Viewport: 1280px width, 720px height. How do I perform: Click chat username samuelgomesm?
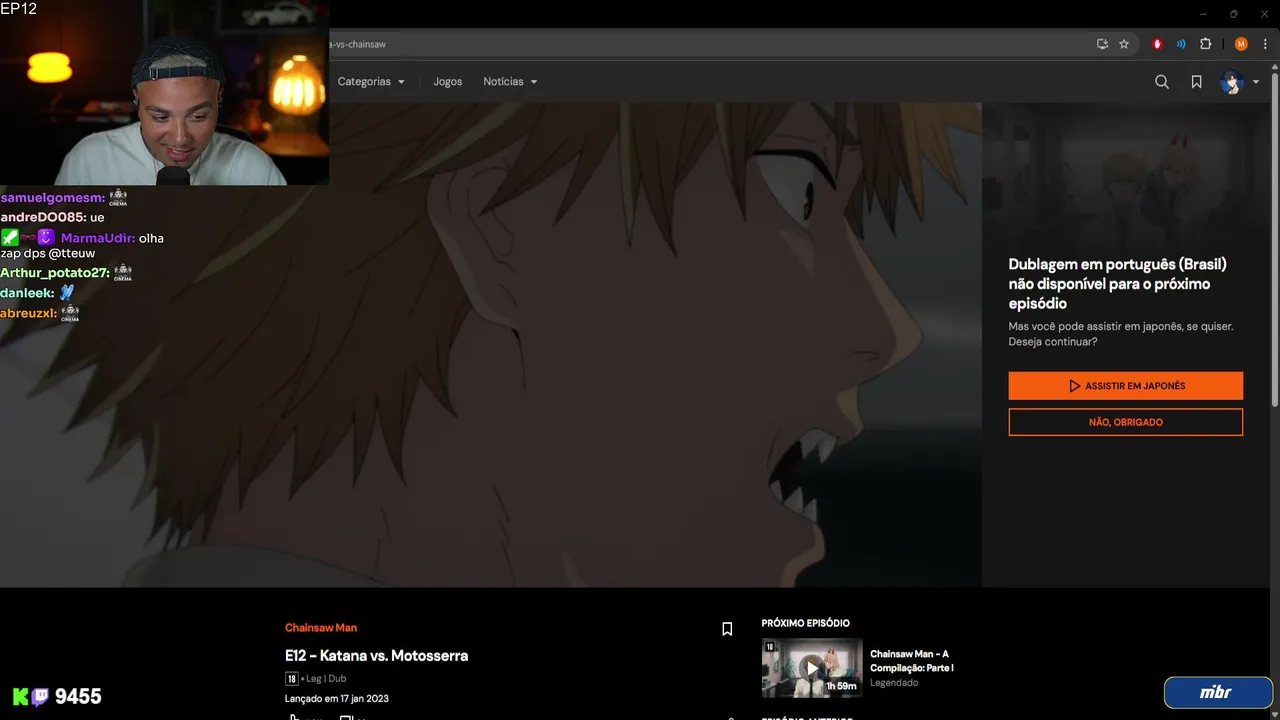[52, 197]
